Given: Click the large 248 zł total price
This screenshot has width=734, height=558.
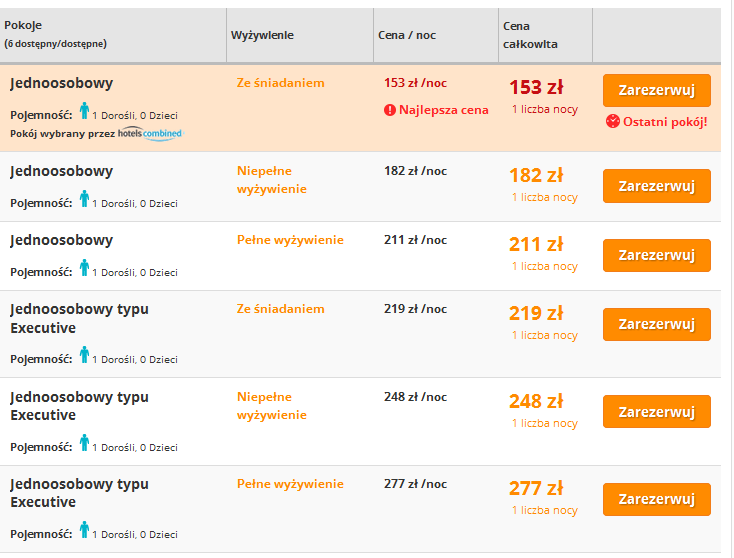Looking at the screenshot, I should tap(536, 401).
